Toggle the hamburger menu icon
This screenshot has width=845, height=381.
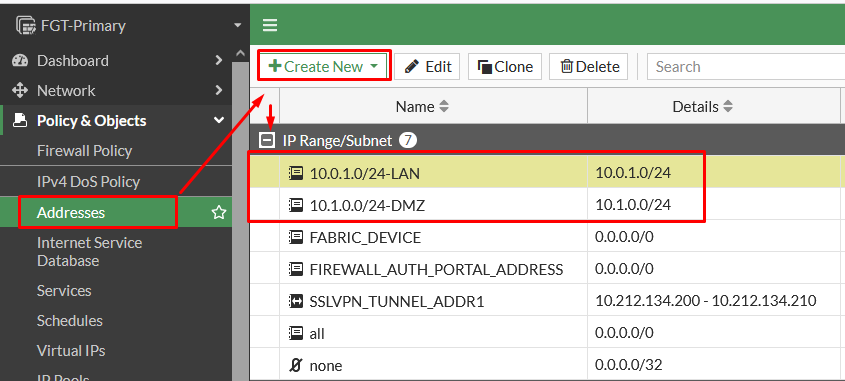[269, 25]
